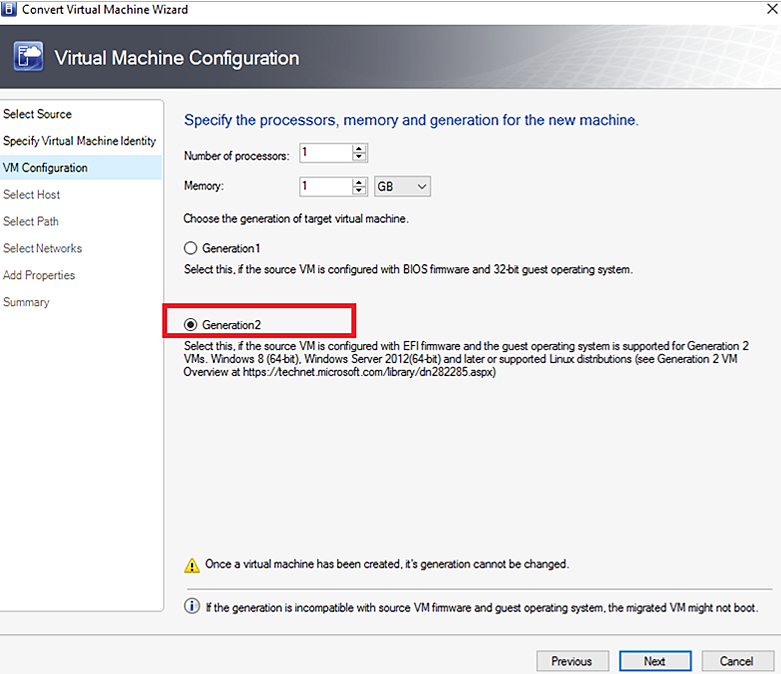Decrease memory value with down arrow
This screenshot has height=674, width=781.
pos(359,191)
